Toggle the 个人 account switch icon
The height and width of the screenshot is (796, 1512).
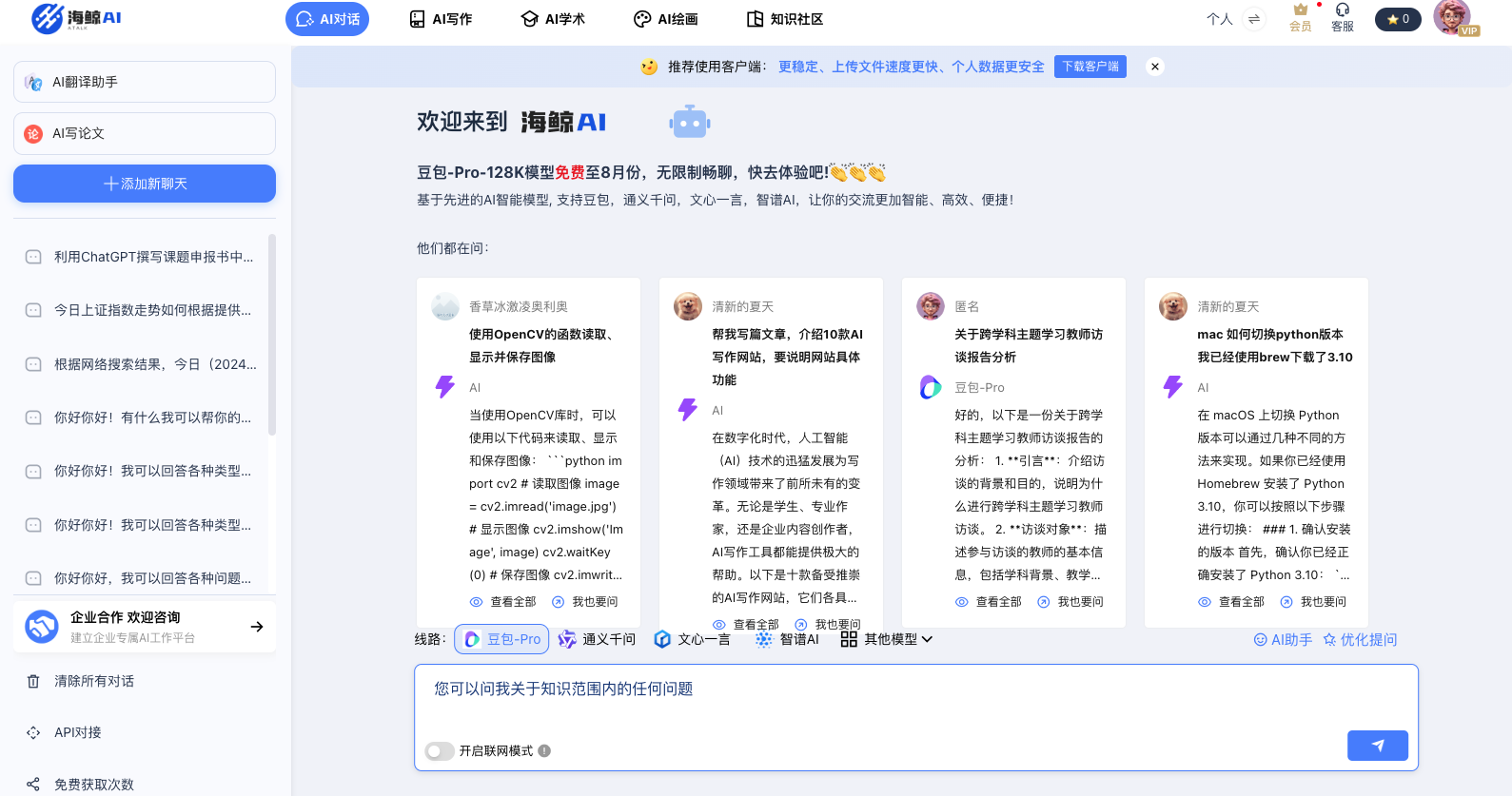pyautogui.click(x=1254, y=19)
